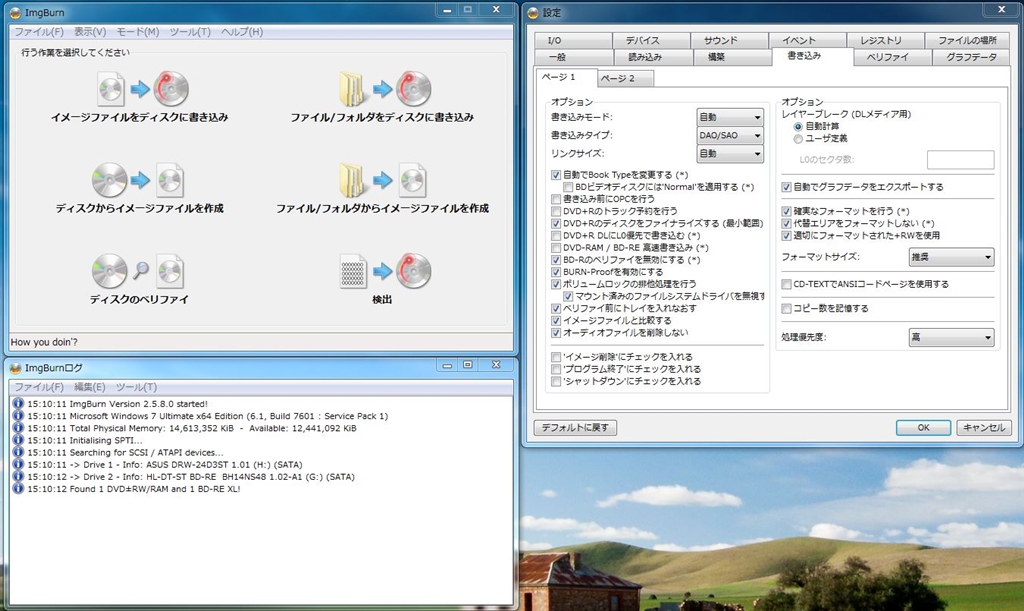Viewport: 1024px width, 611px height.
Task: Launch the '検出' discovery mode icon
Action: click(x=385, y=272)
